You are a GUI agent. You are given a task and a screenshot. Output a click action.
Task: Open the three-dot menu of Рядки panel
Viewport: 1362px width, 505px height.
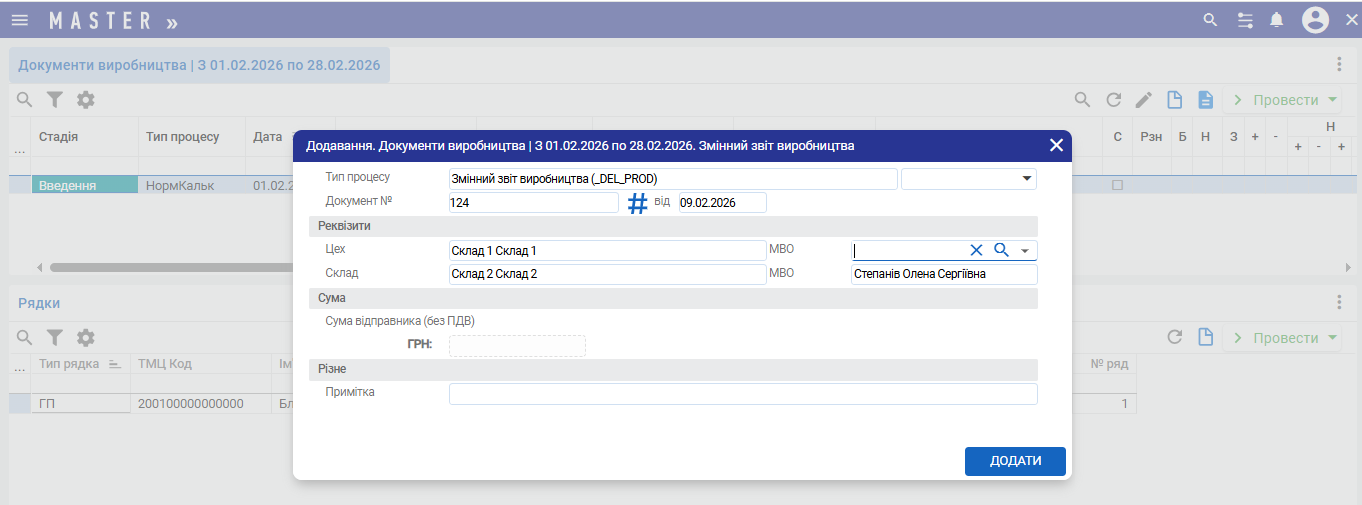click(1339, 302)
